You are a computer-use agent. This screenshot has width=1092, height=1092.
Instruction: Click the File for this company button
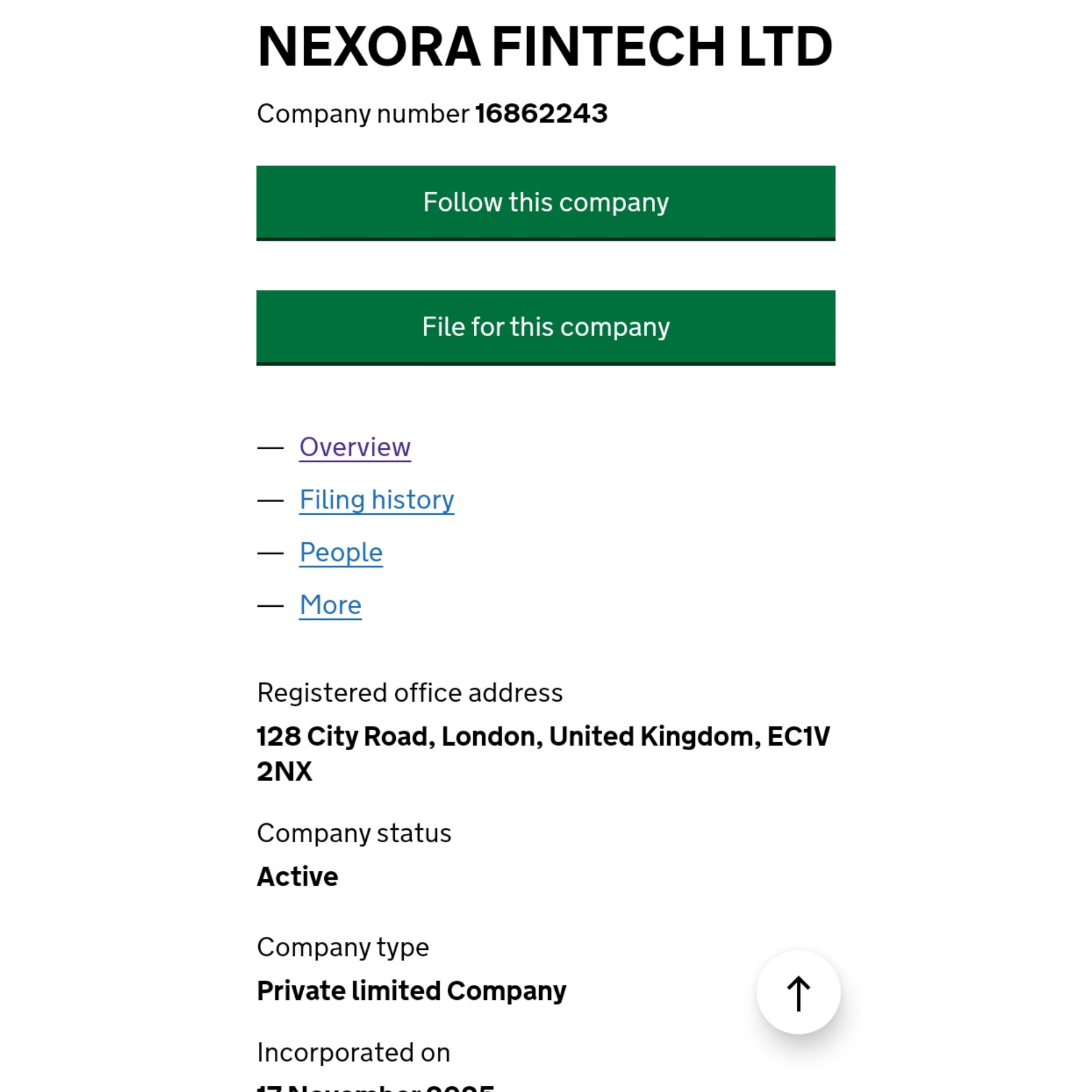546,328
